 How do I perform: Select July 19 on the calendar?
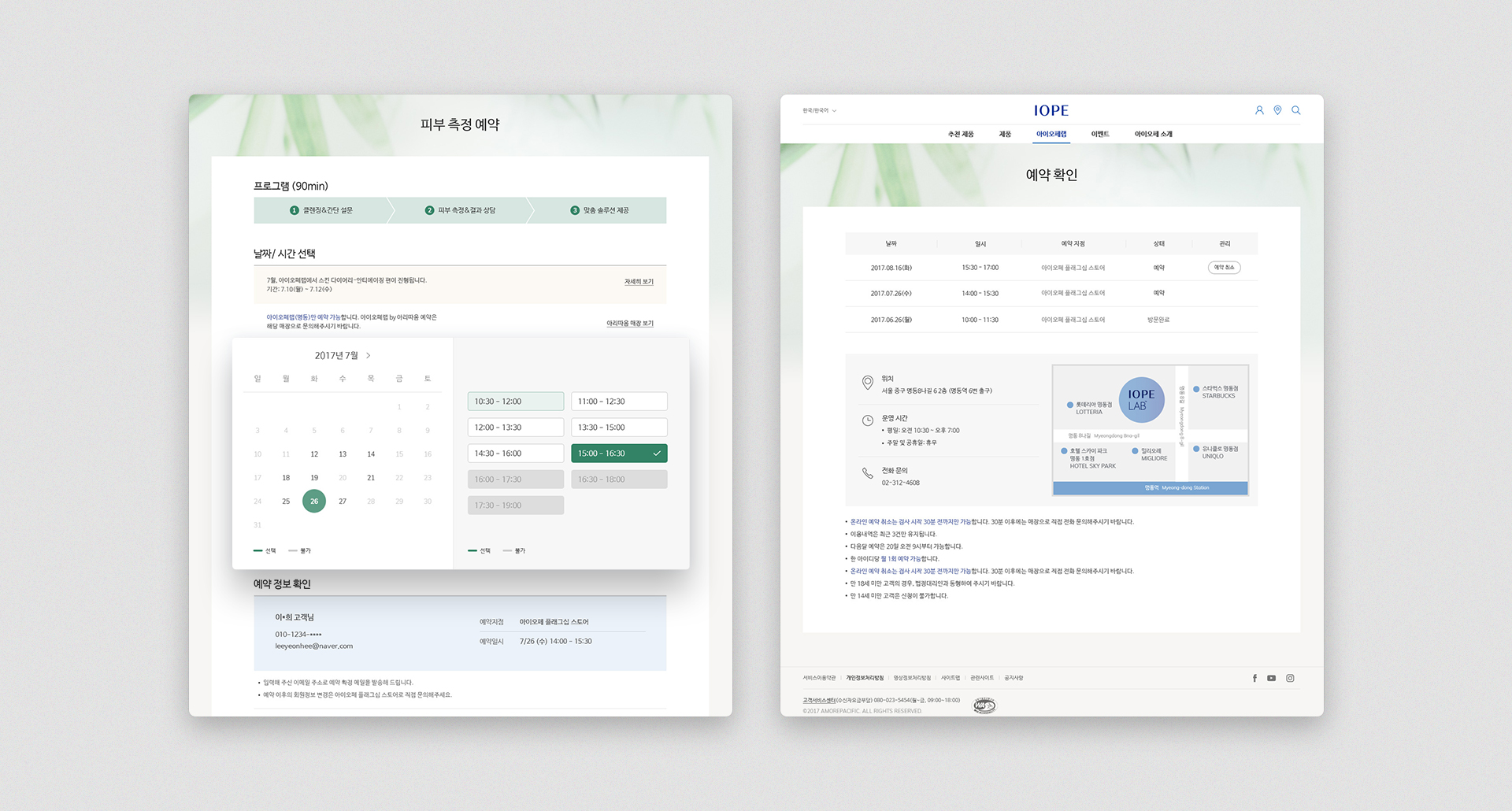314,478
